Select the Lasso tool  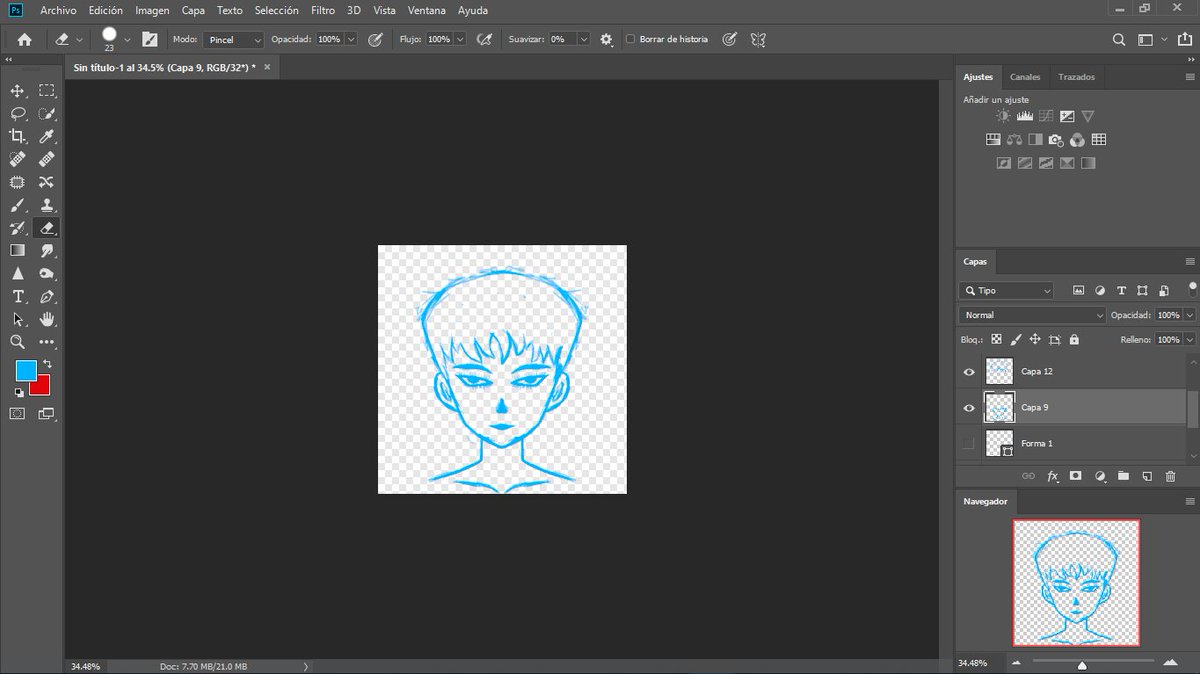coord(17,114)
